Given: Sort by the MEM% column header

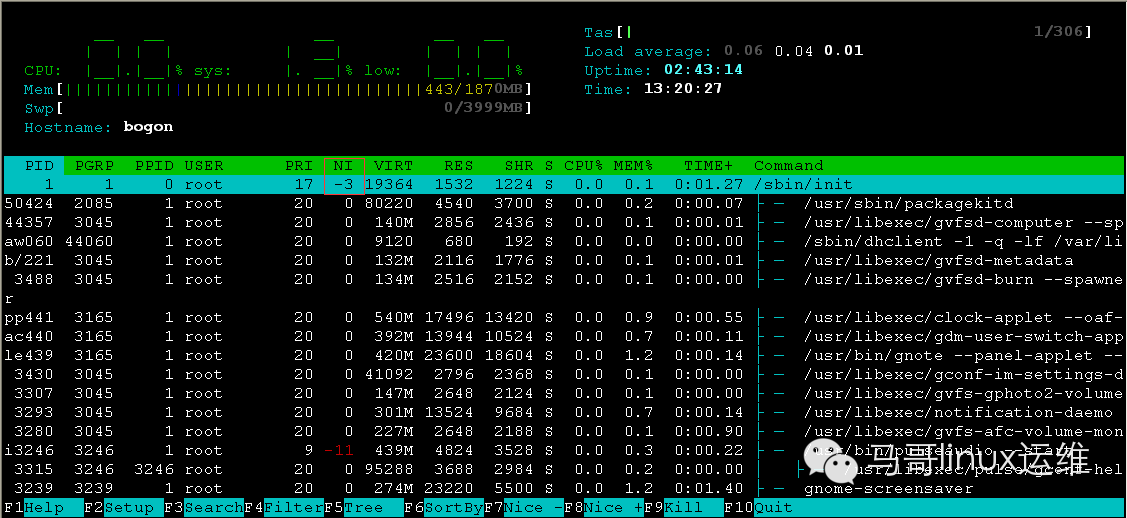Looking at the screenshot, I should tap(633, 165).
